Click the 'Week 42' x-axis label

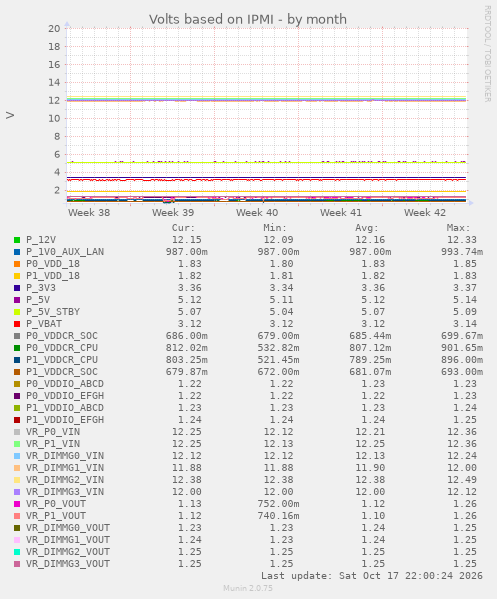point(425,213)
